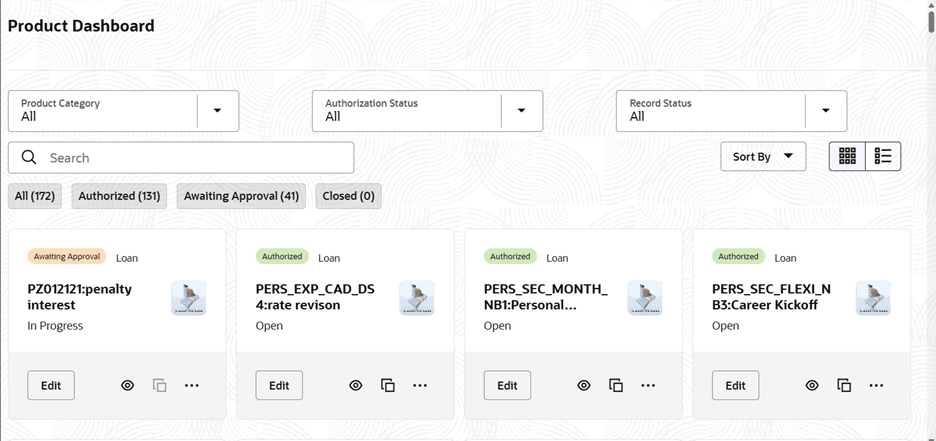Open more actions for PERS_SEC_MONTH_NB1 card
936x441 pixels.
coord(648,385)
